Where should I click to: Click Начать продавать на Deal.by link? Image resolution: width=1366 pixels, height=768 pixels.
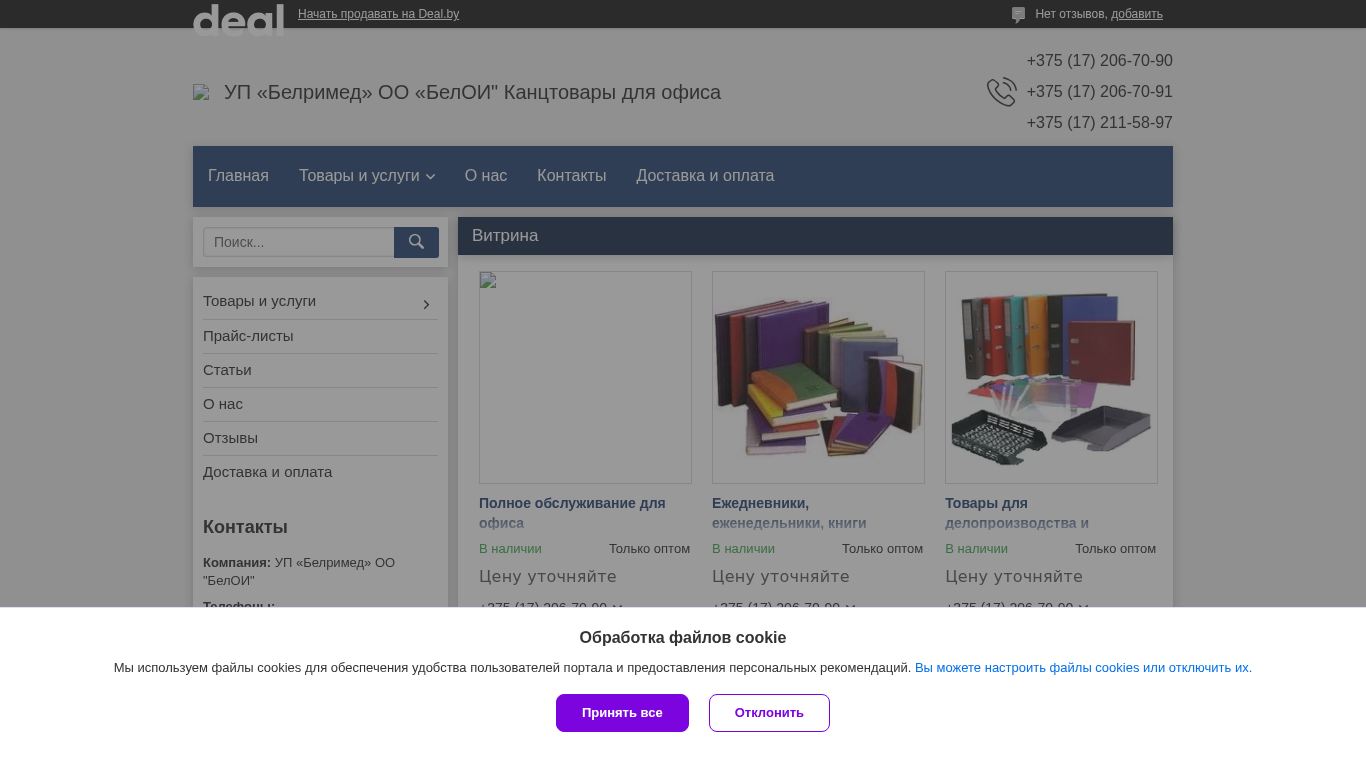coord(378,14)
